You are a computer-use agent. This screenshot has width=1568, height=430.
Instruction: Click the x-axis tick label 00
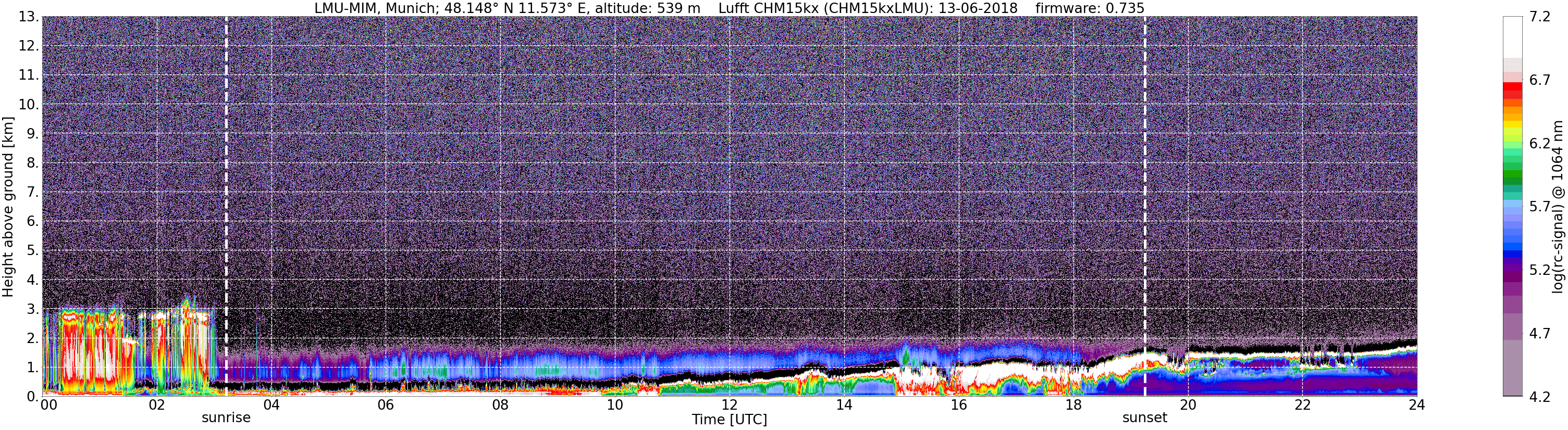(48, 405)
